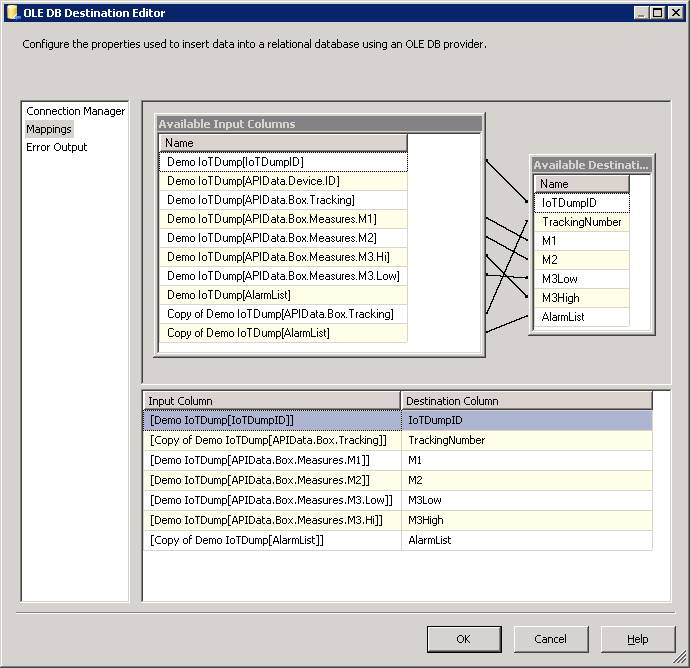Select input Copy of Demo IoTDump[AlarmList]
Image resolution: width=690 pixels, height=668 pixels.
point(283,333)
